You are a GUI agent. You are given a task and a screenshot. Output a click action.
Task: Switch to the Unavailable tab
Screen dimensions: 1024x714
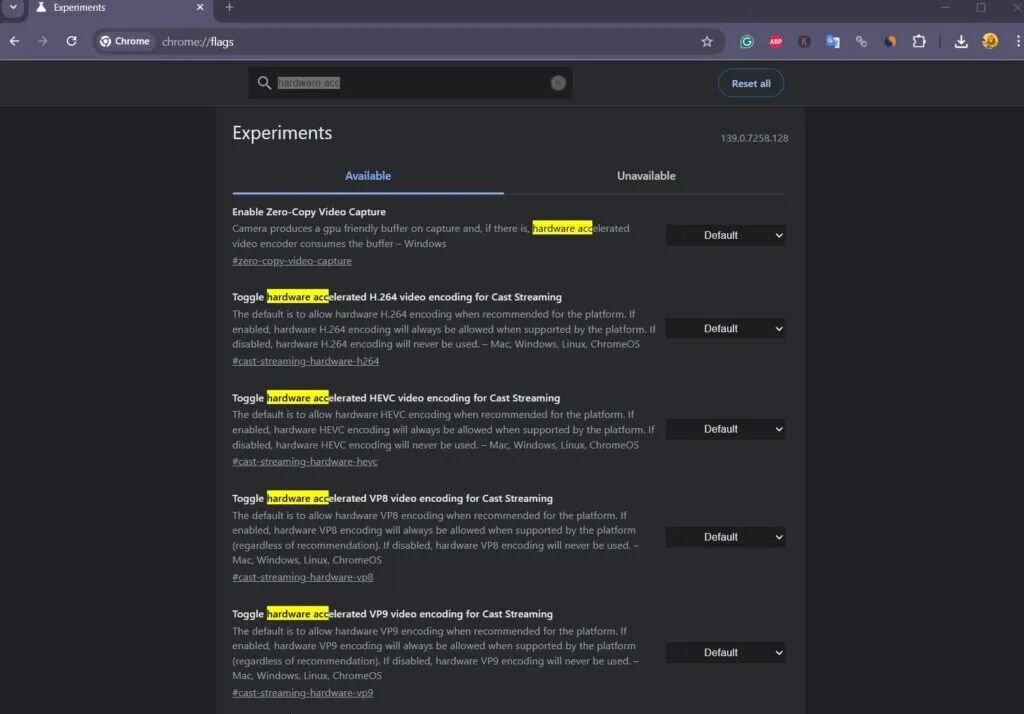tap(646, 176)
